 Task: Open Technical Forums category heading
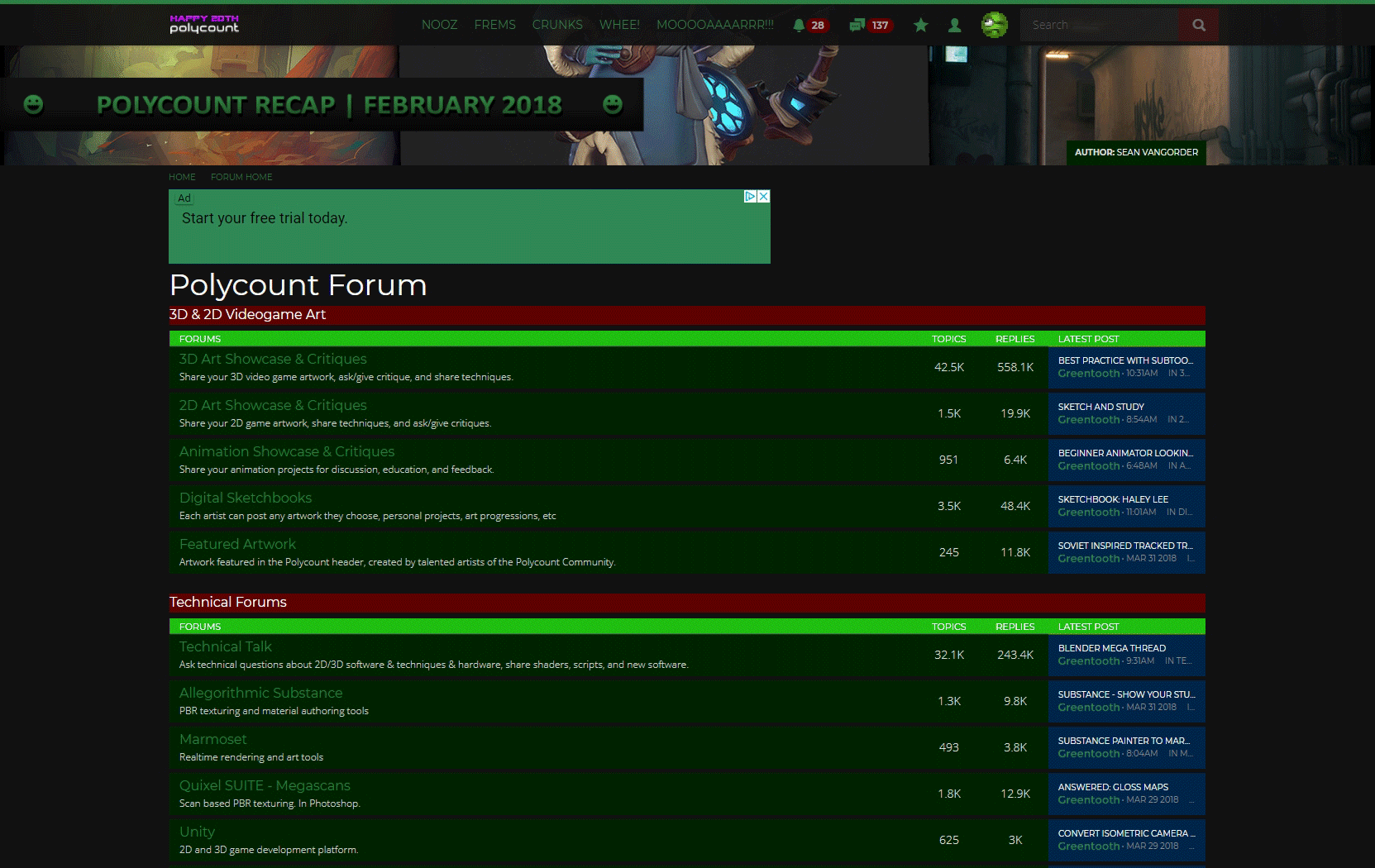coord(228,602)
